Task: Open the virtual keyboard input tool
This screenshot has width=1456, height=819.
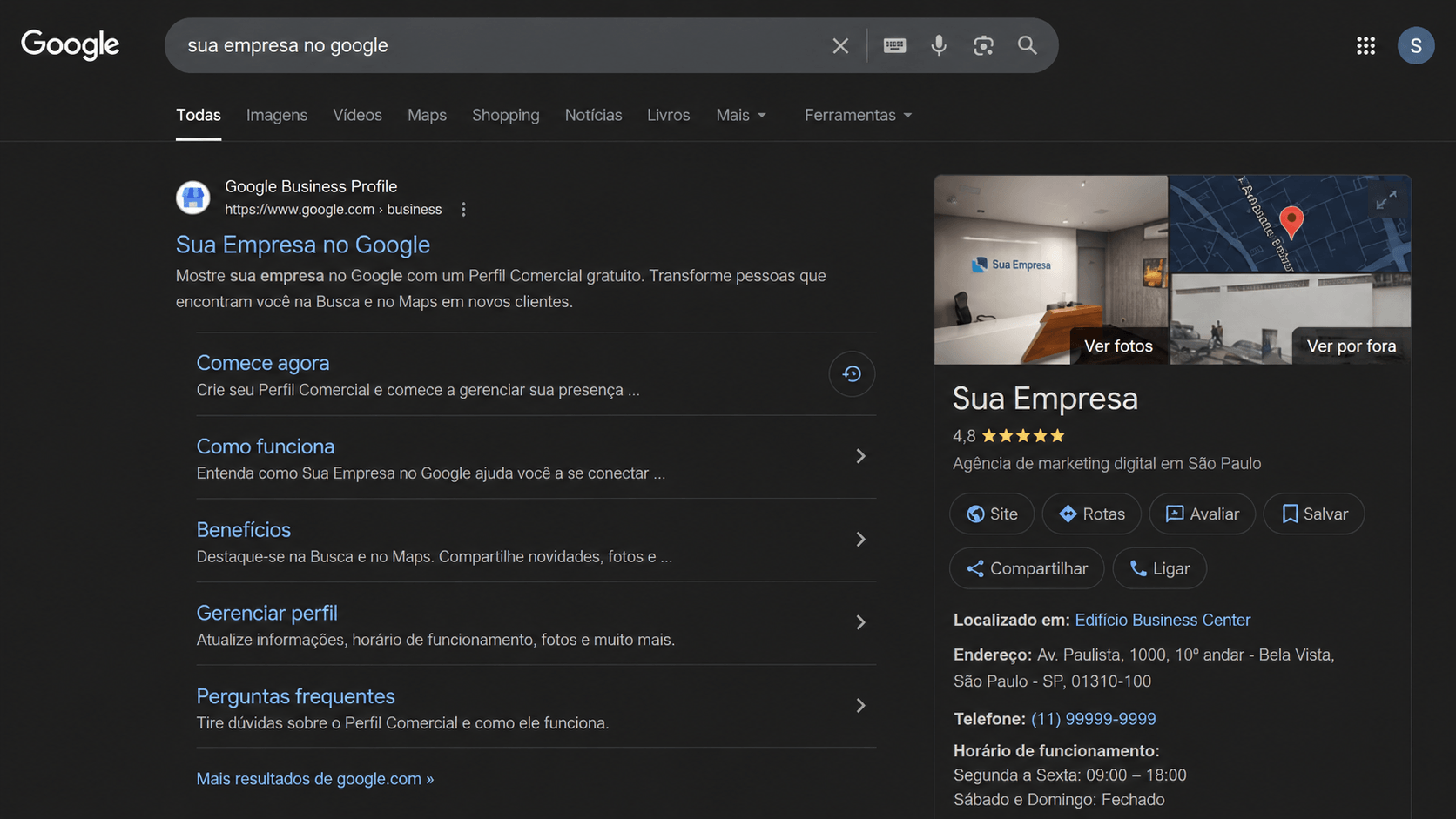Action: 894,45
